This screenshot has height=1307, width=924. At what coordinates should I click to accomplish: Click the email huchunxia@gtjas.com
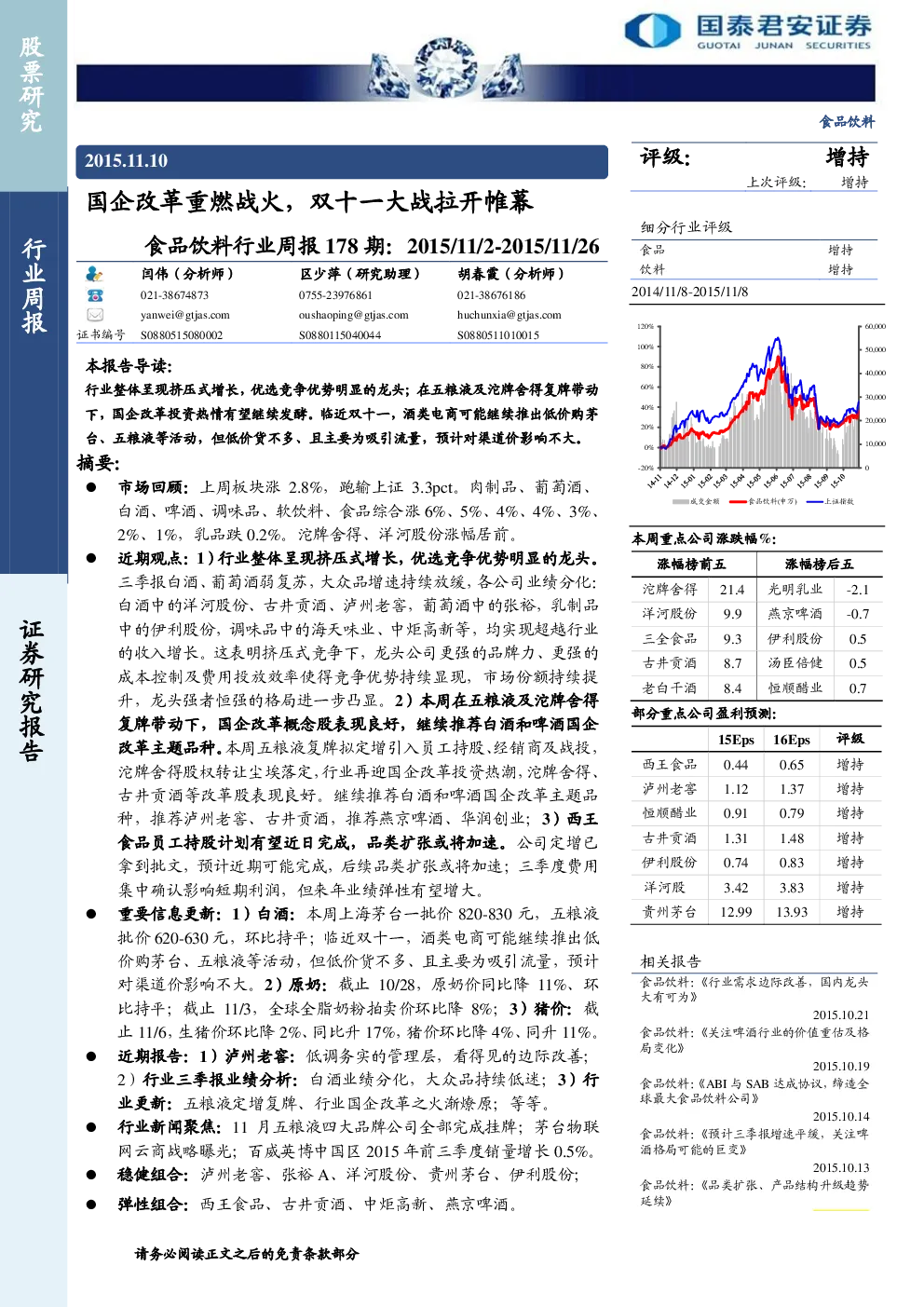tap(510, 315)
